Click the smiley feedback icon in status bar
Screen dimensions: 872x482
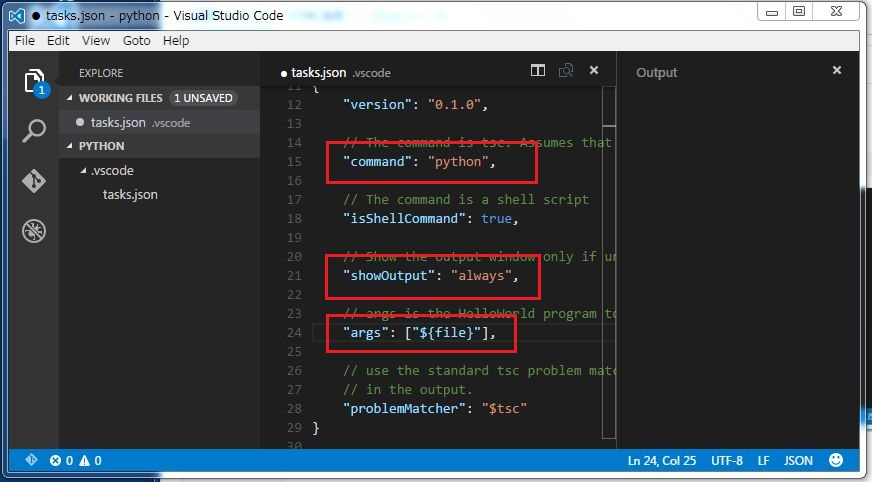[x=836, y=460]
